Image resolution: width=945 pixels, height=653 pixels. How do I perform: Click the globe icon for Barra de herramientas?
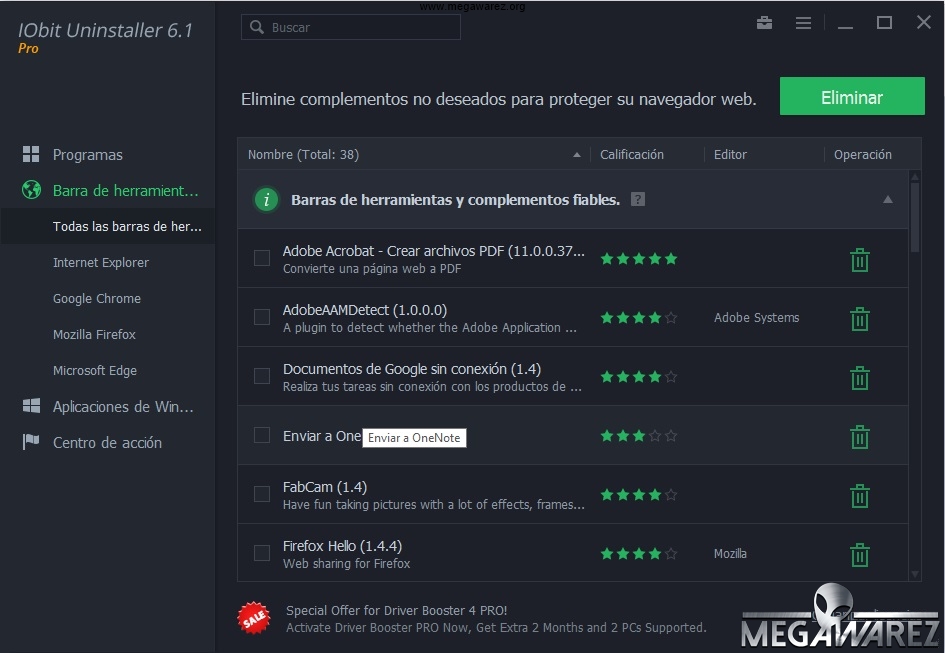pos(31,190)
